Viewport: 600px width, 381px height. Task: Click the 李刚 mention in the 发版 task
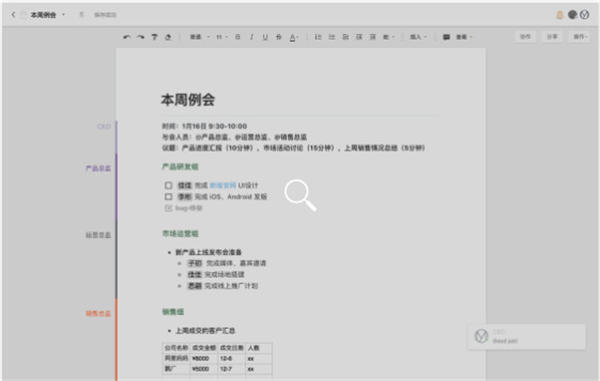pyautogui.click(x=185, y=197)
